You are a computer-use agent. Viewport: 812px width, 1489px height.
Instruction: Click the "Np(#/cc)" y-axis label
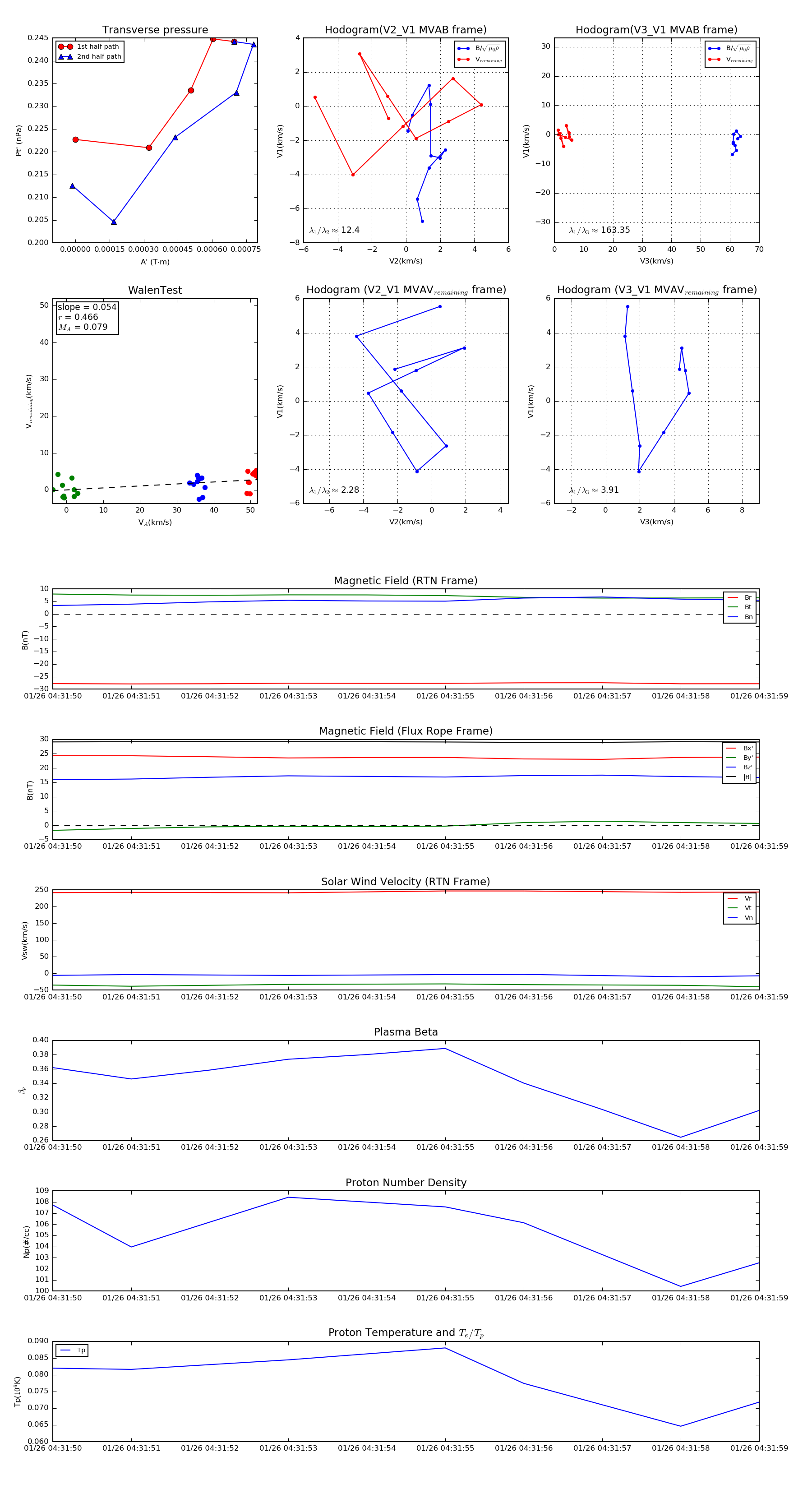pyautogui.click(x=26, y=1242)
